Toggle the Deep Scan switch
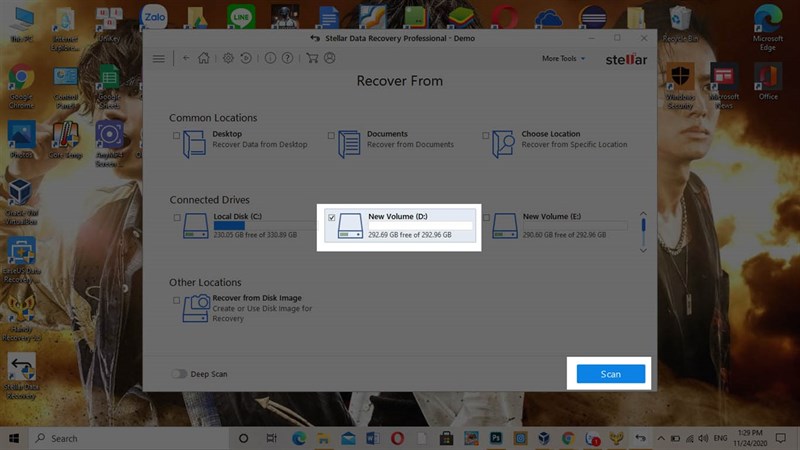800x450 pixels. pyautogui.click(x=179, y=374)
